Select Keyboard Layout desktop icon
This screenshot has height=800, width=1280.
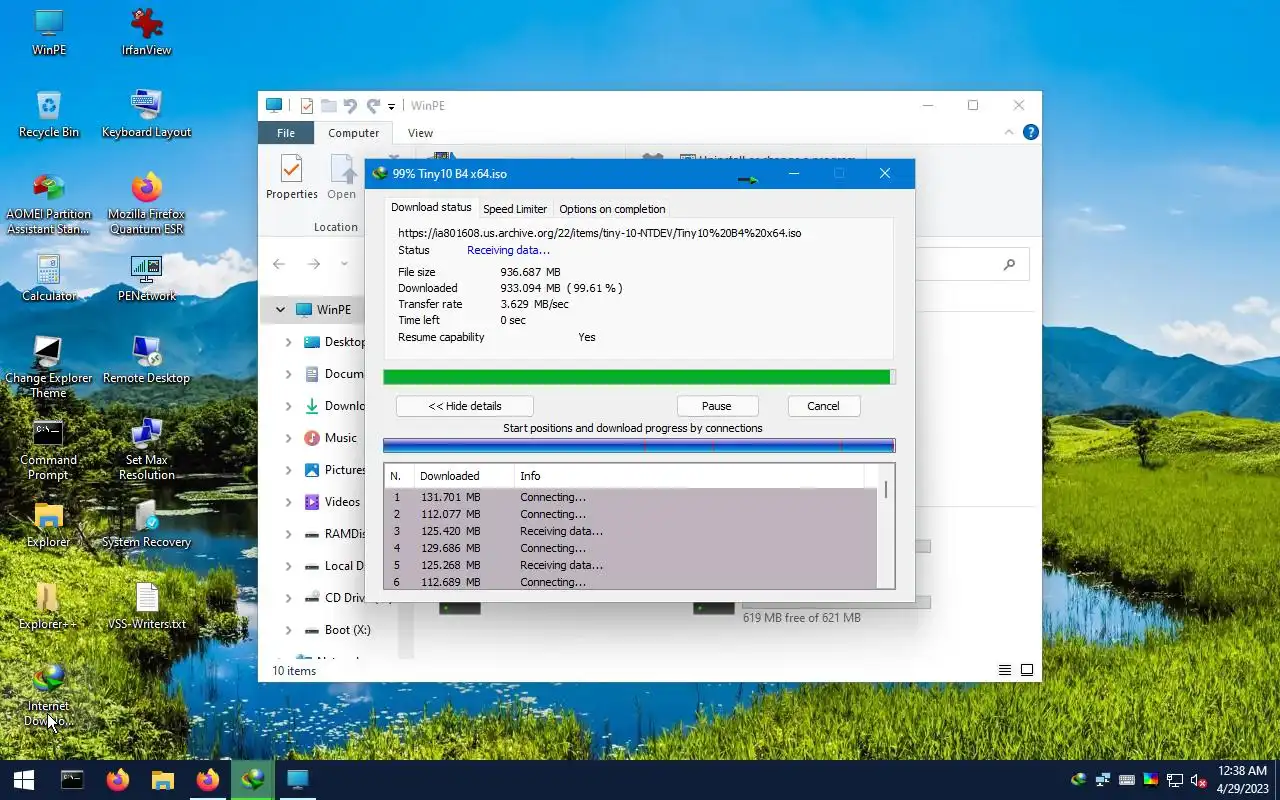[146, 114]
